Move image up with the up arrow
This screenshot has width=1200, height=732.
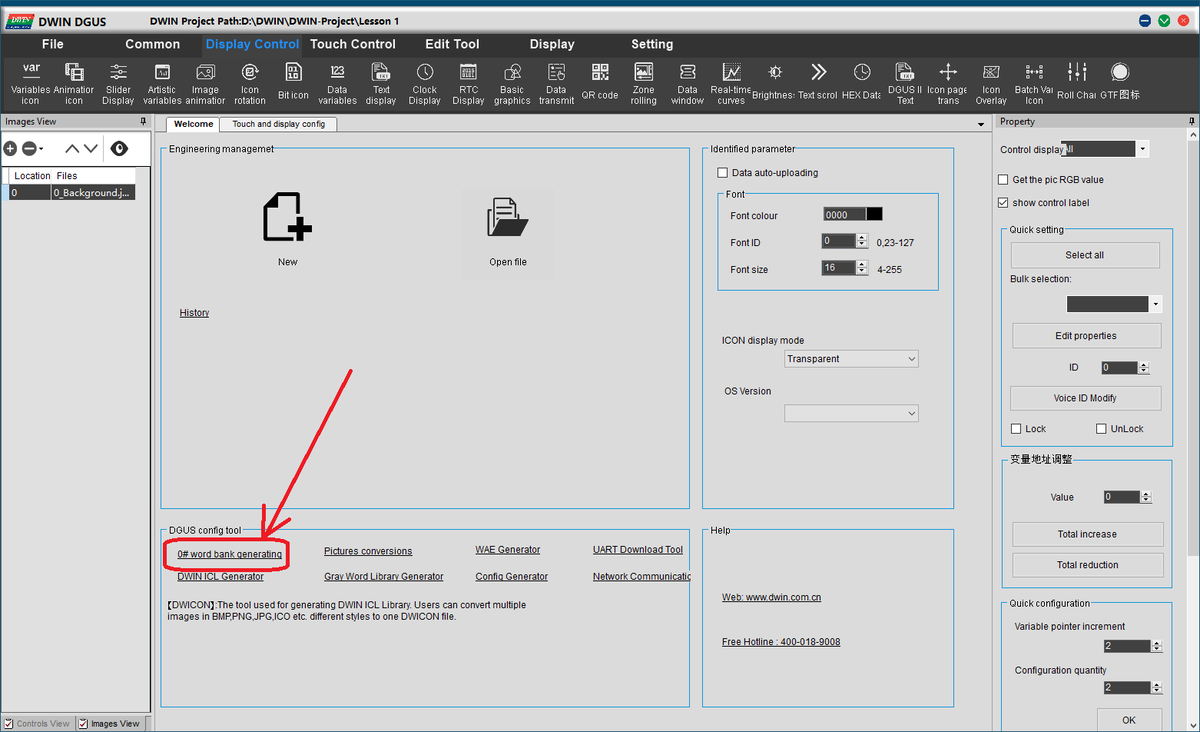72,148
